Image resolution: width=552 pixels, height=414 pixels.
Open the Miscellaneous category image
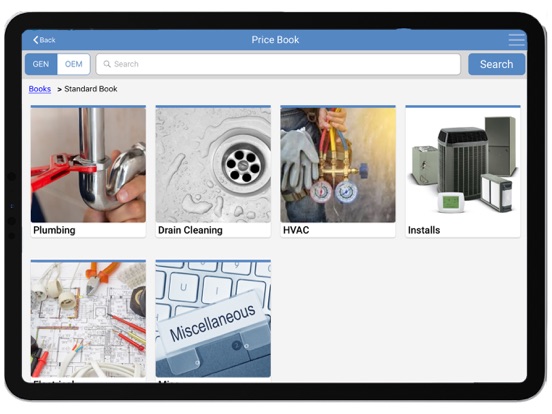click(x=213, y=320)
